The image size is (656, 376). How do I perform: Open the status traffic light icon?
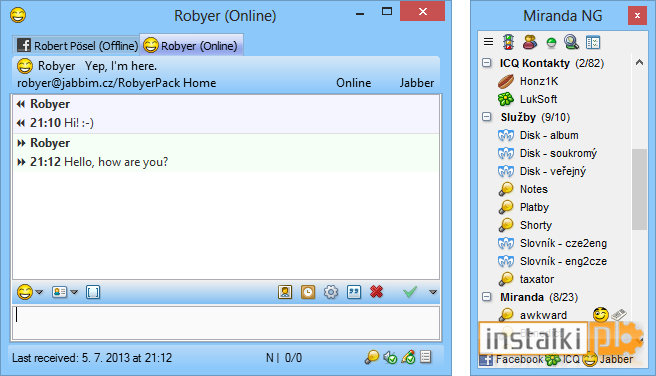click(x=508, y=42)
